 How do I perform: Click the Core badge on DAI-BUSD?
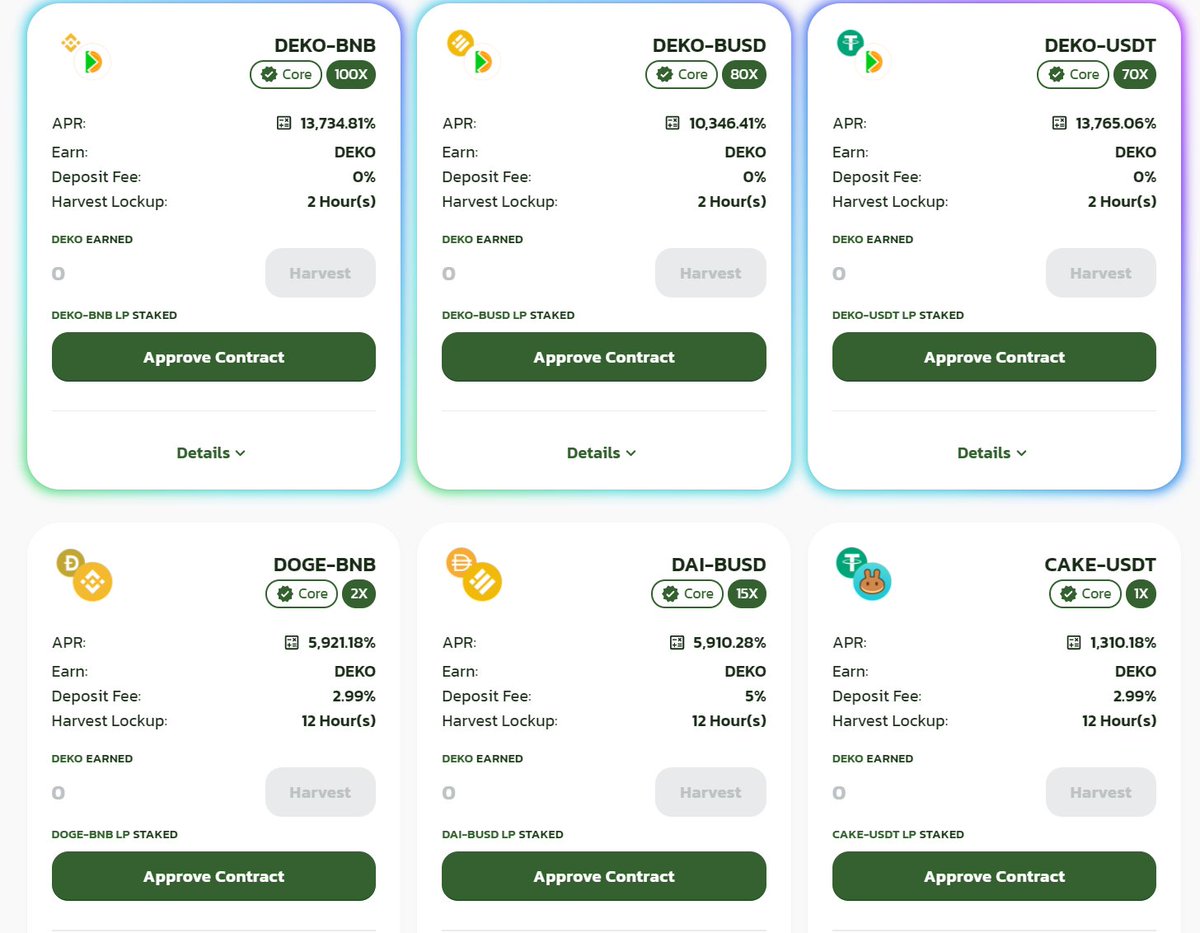tap(687, 593)
